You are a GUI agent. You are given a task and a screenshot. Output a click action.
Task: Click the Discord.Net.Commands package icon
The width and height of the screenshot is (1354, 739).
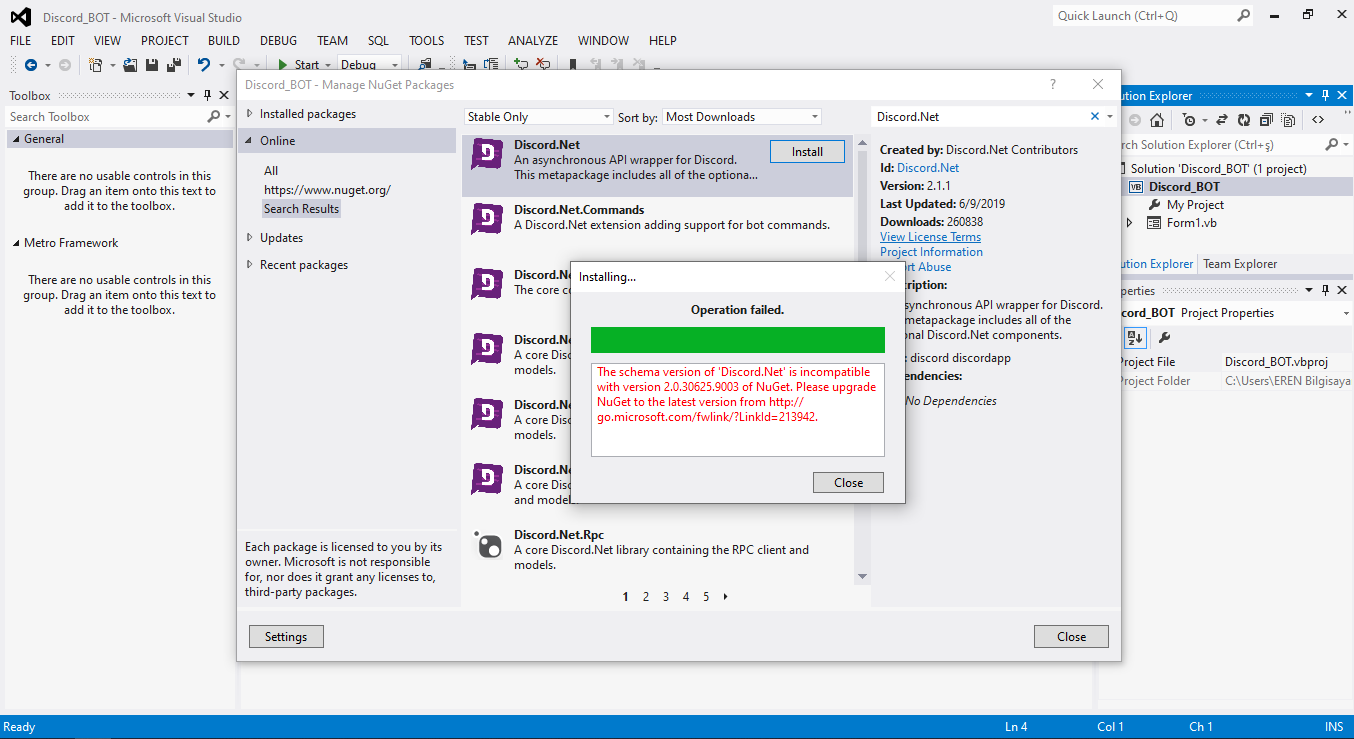pyautogui.click(x=487, y=219)
